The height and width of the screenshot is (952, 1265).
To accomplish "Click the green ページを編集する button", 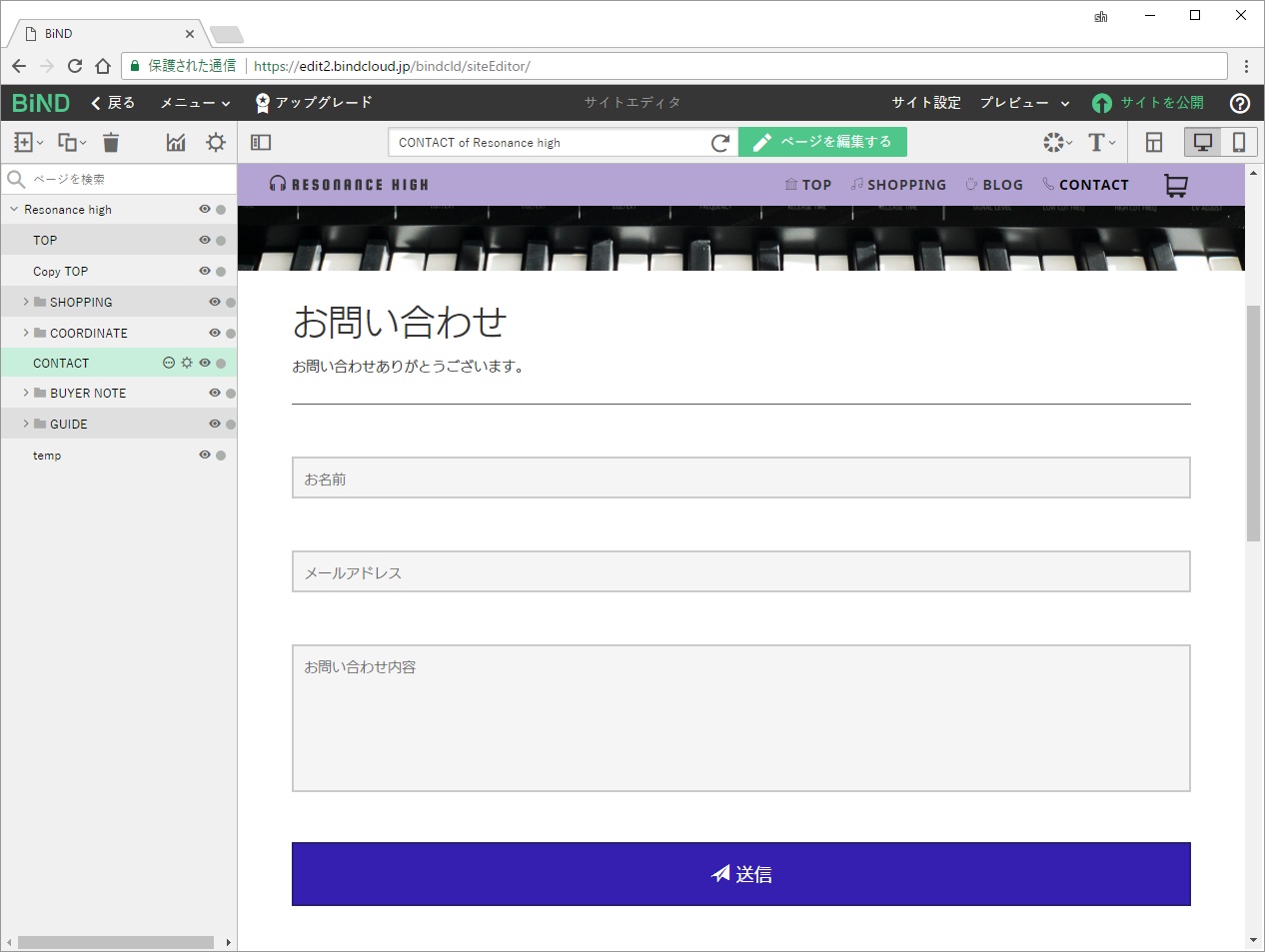I will click(822, 142).
